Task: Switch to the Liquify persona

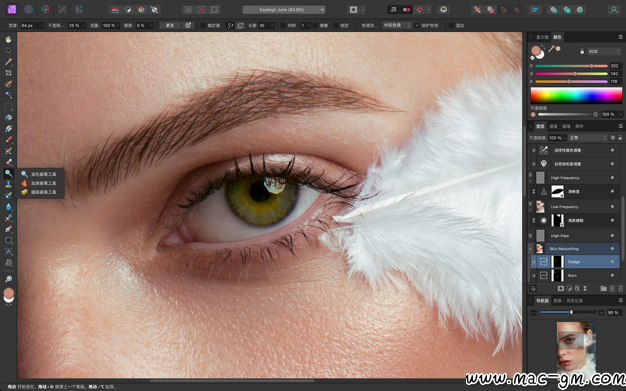Action: (29, 9)
